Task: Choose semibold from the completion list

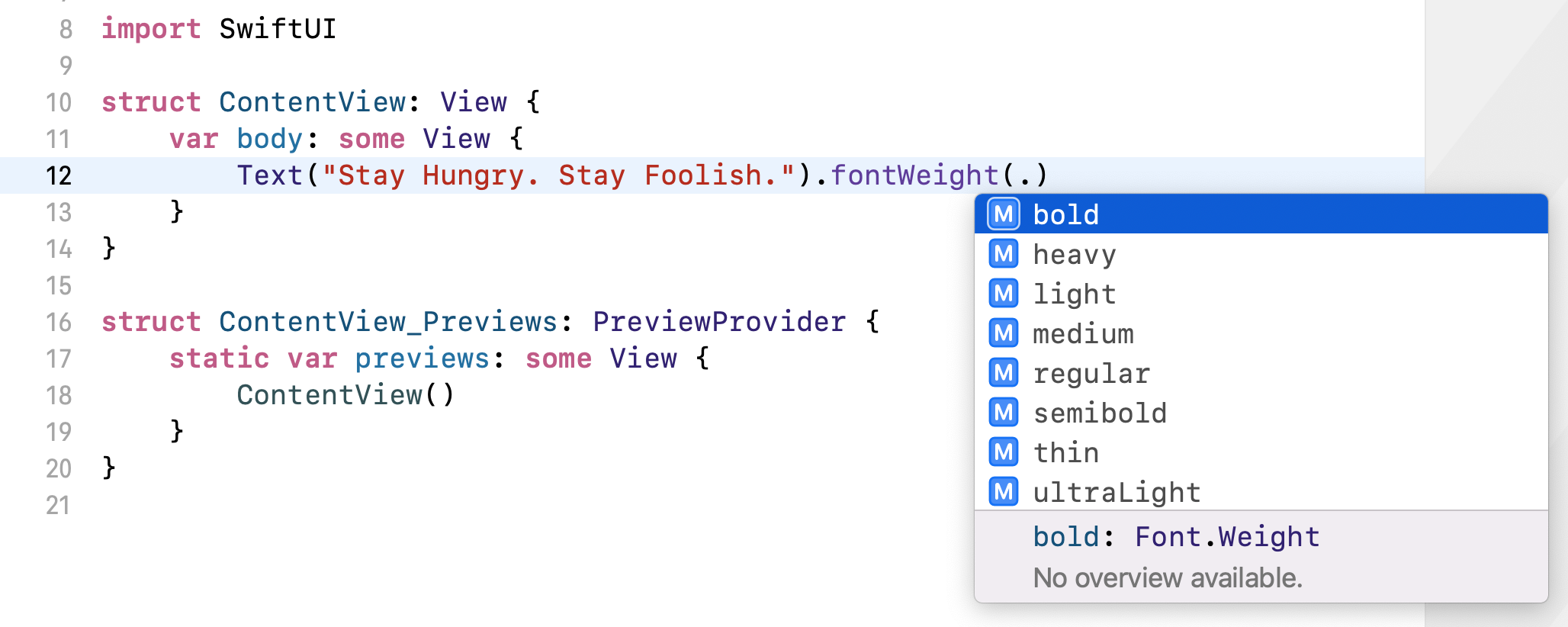Action: click(1100, 413)
